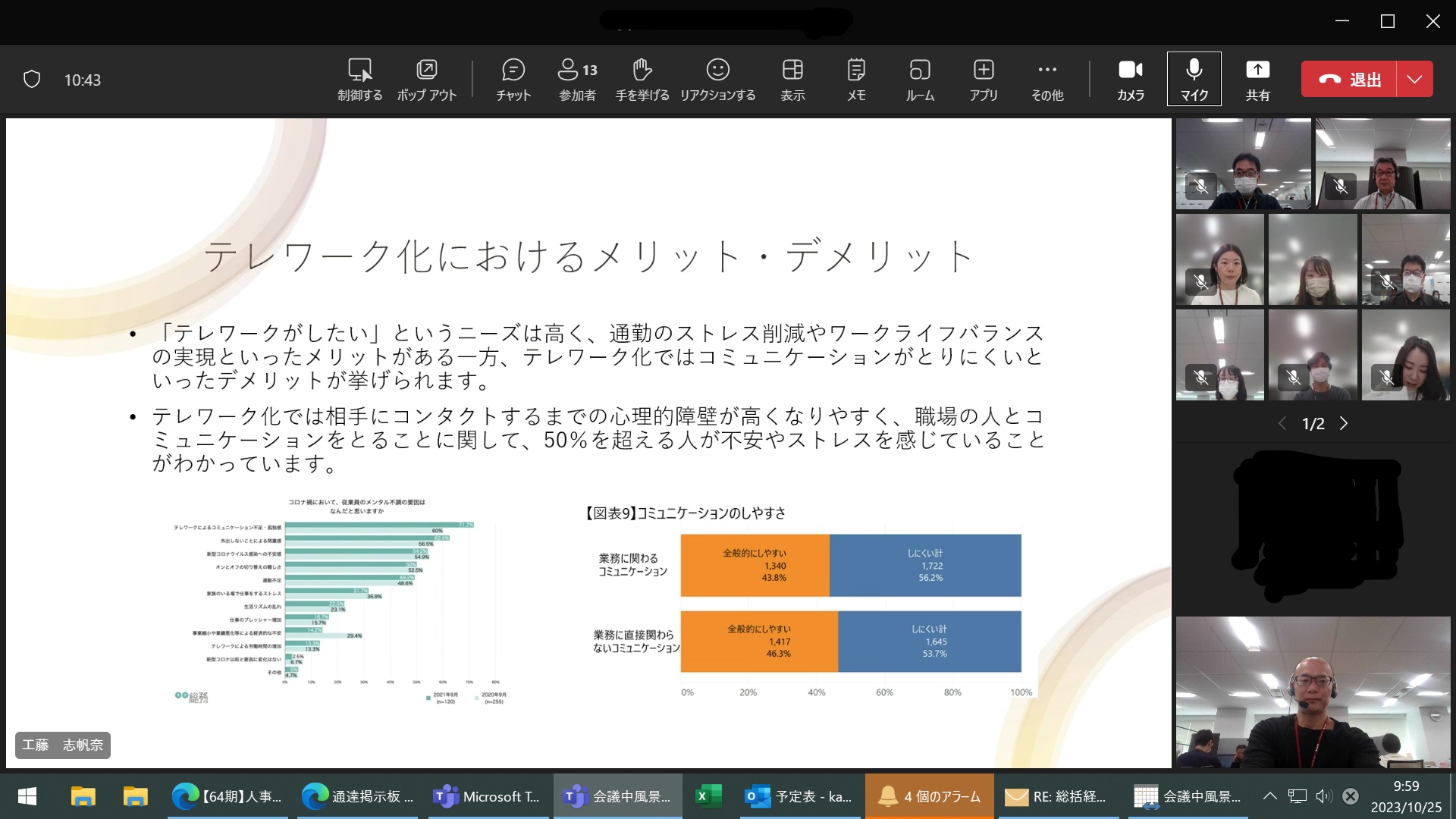Open the 制御する control request menu

point(359,79)
